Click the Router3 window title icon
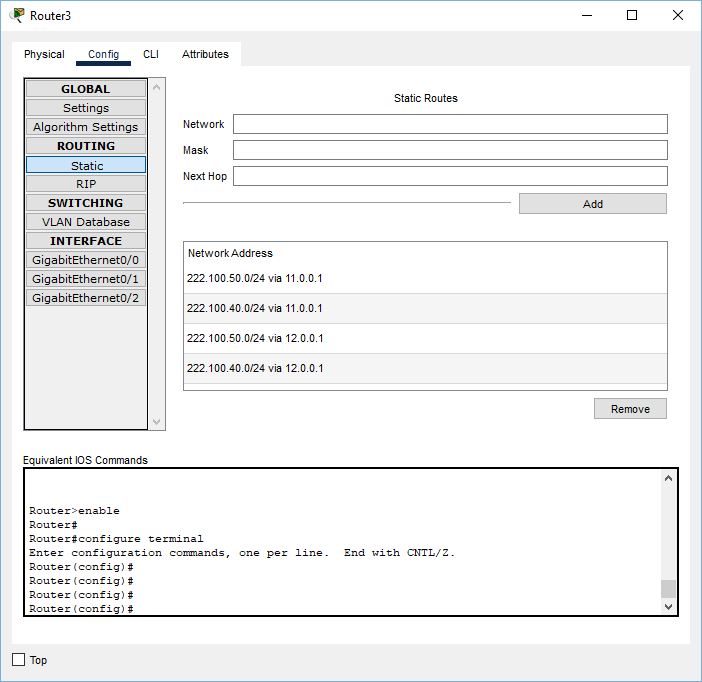The image size is (702, 682). pos(17,15)
